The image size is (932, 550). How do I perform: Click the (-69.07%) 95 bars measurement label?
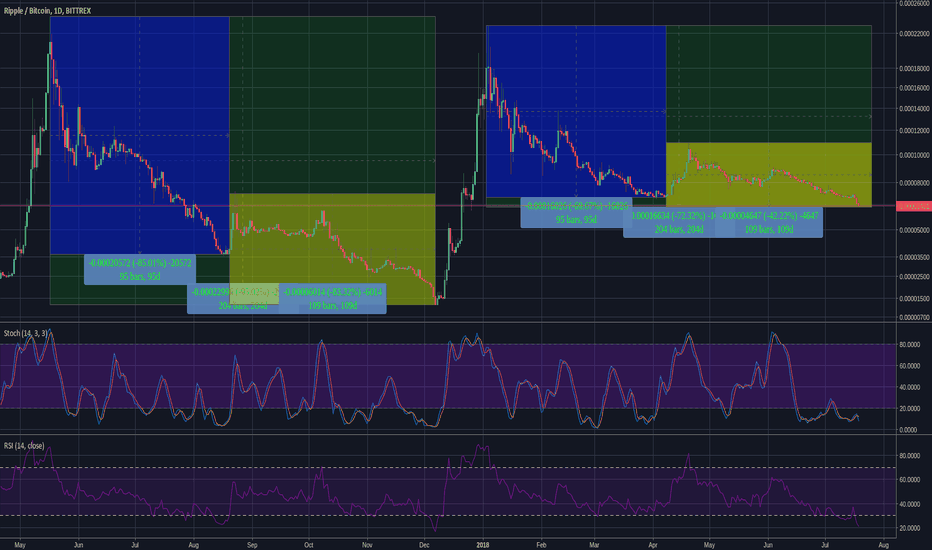(576, 212)
